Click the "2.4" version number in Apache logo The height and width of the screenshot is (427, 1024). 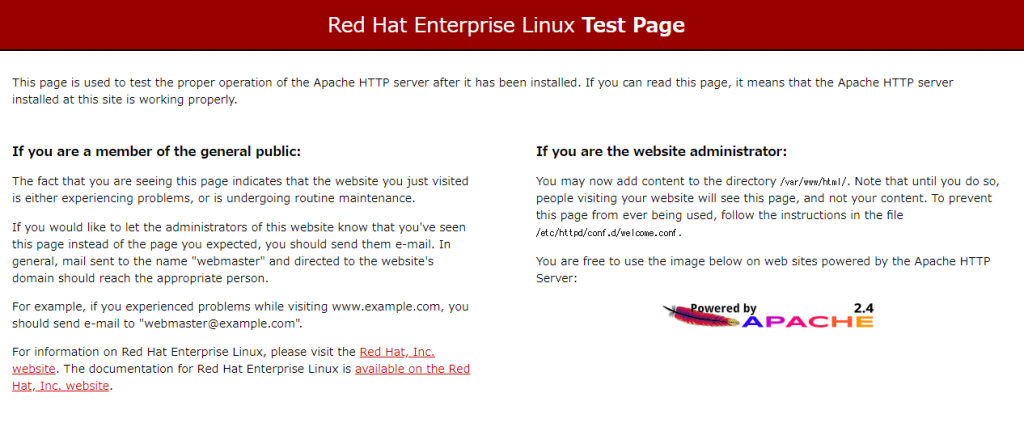point(863,308)
